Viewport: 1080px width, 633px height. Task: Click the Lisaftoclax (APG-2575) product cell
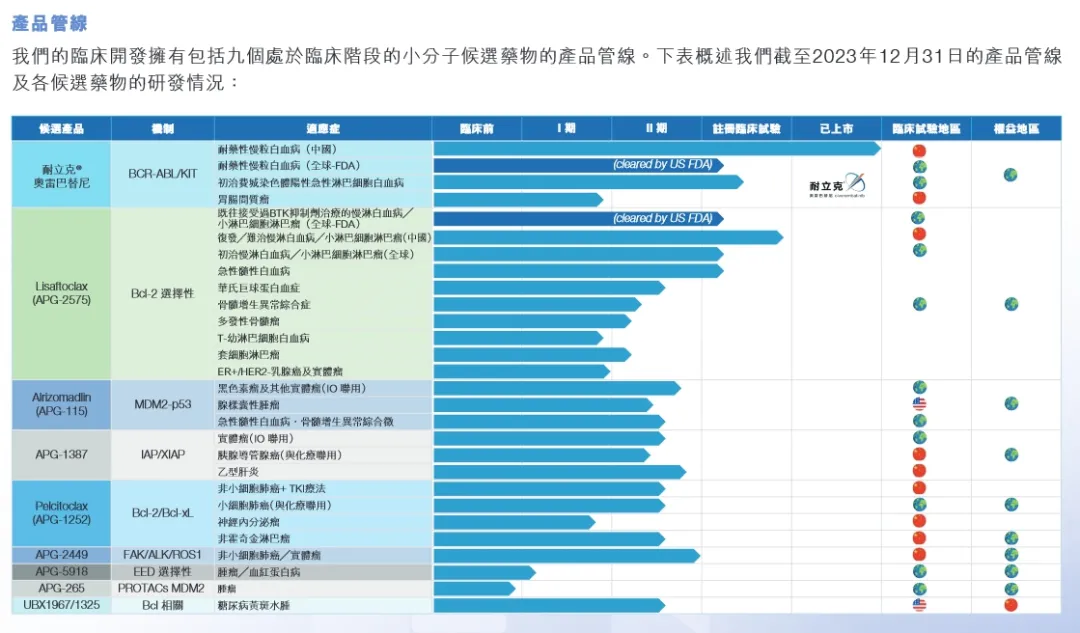[61, 293]
